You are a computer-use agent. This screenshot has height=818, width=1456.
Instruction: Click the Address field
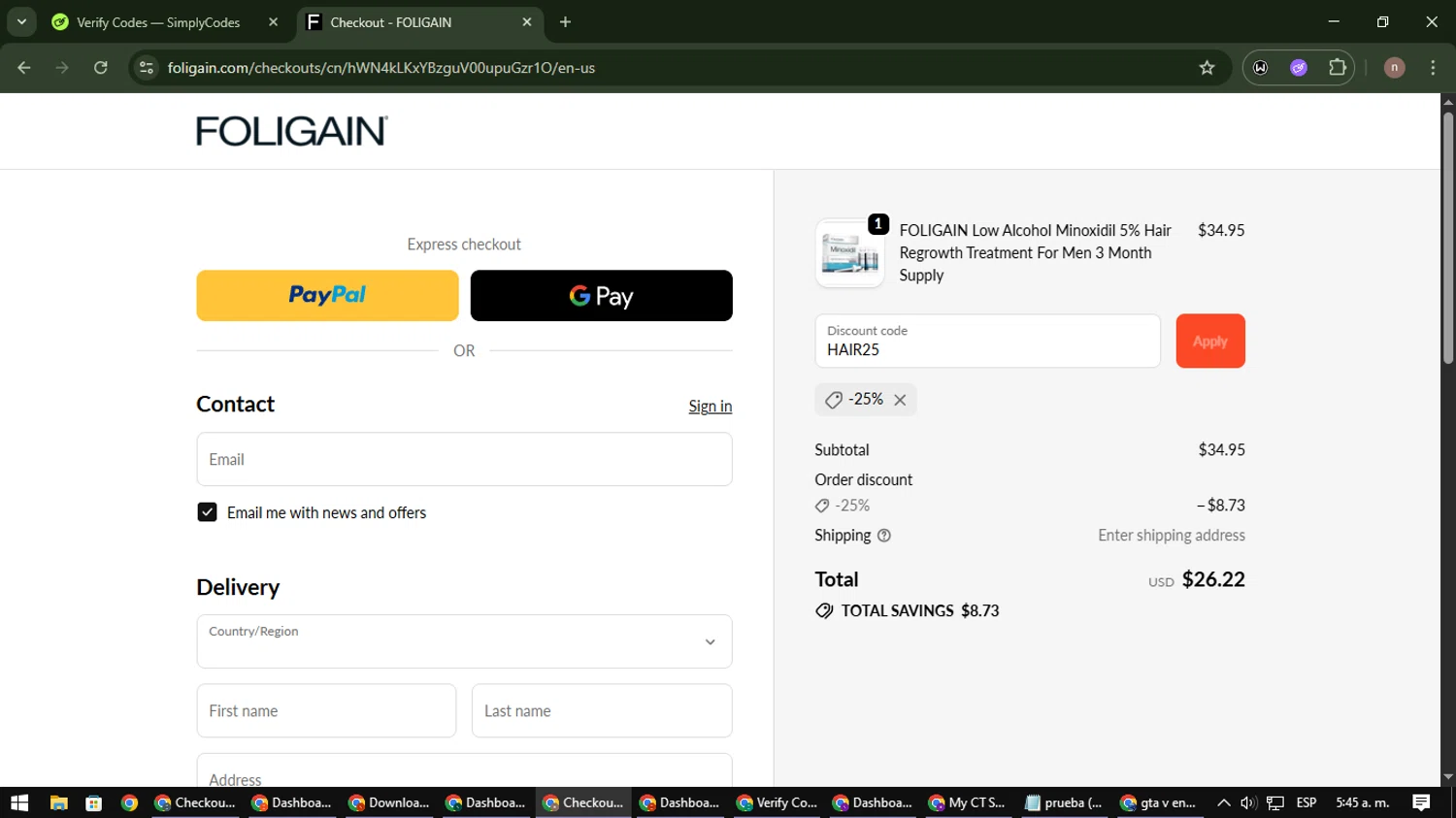point(464,770)
